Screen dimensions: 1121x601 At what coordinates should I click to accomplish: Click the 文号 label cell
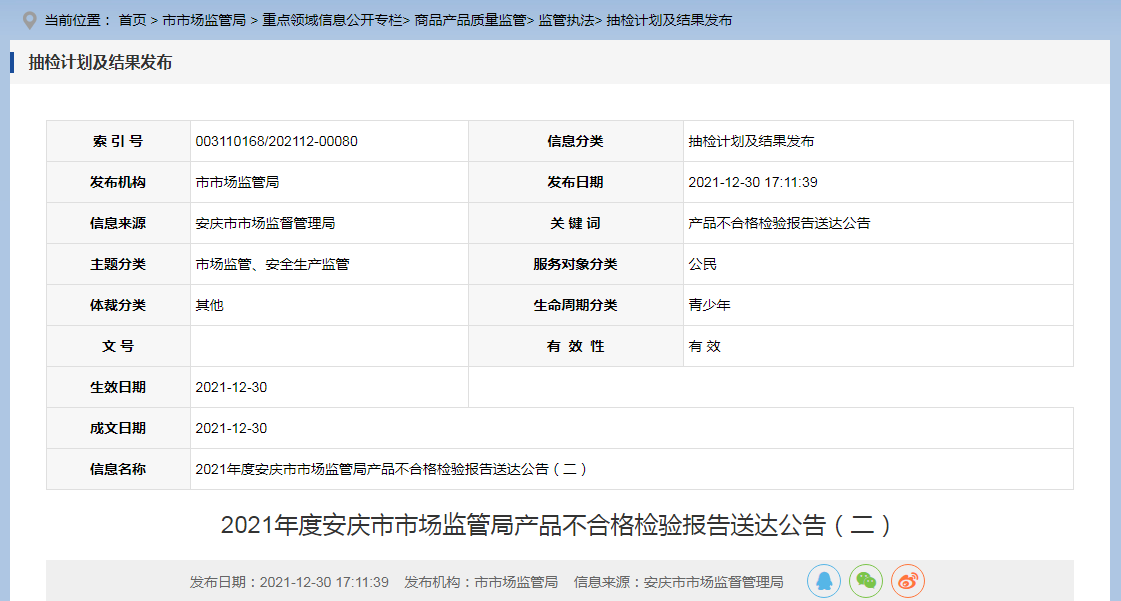tap(118, 346)
